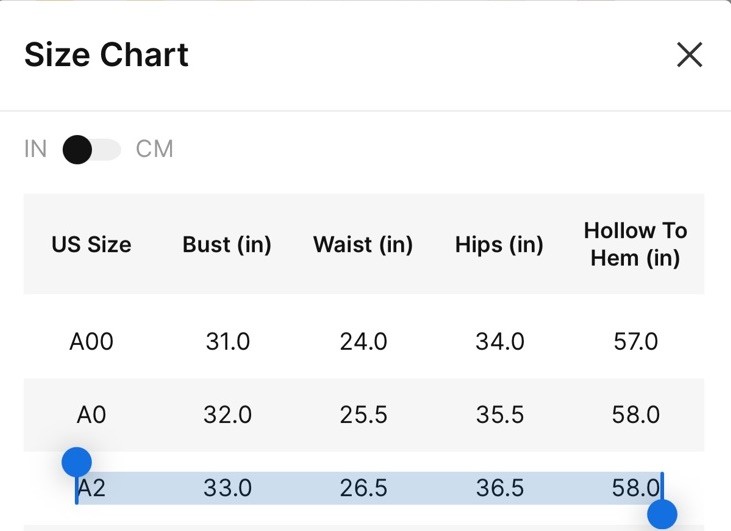Select the CM unit label
Screen dimensions: 731x531
tap(154, 149)
